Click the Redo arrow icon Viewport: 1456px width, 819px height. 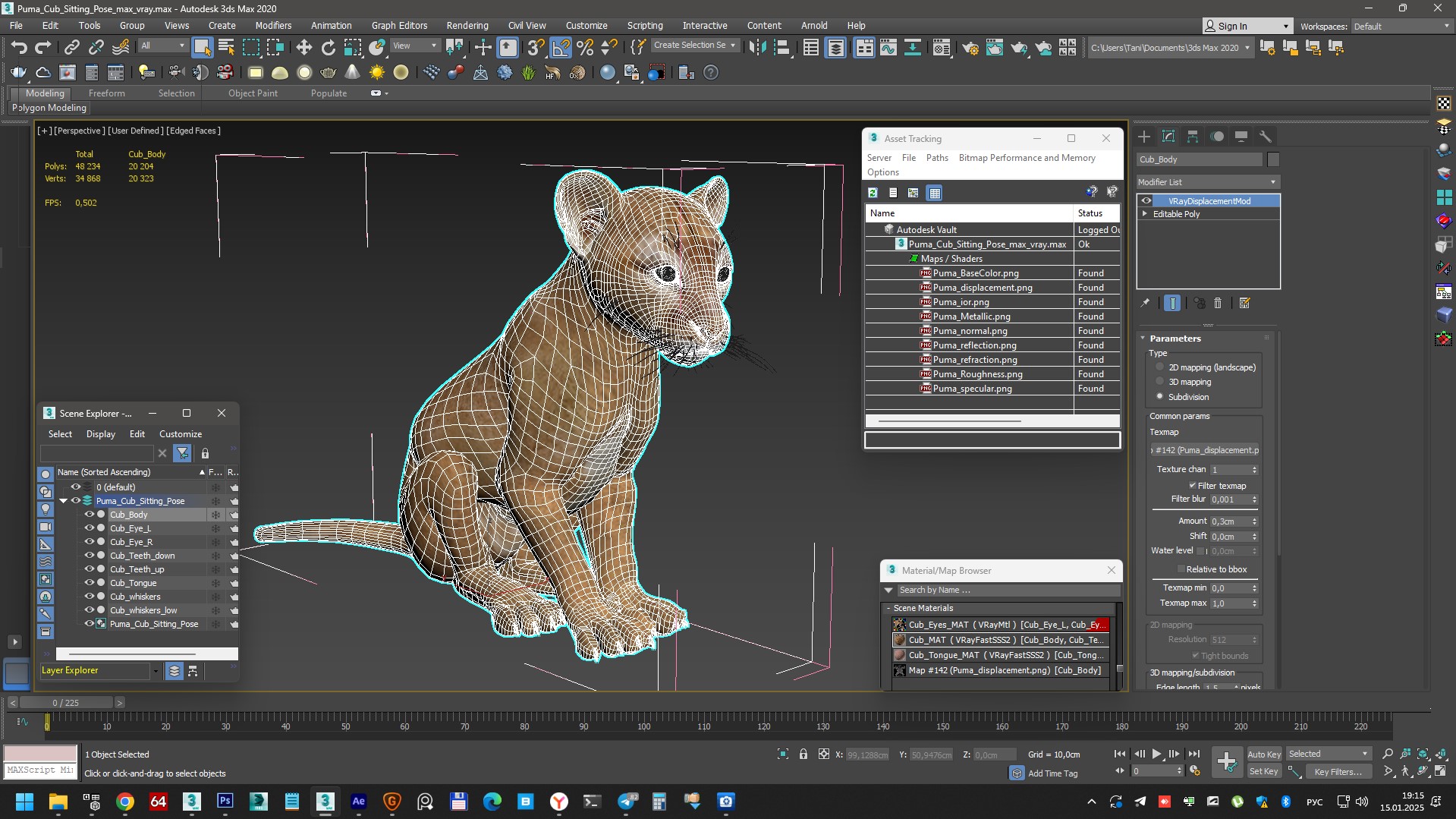pyautogui.click(x=43, y=48)
